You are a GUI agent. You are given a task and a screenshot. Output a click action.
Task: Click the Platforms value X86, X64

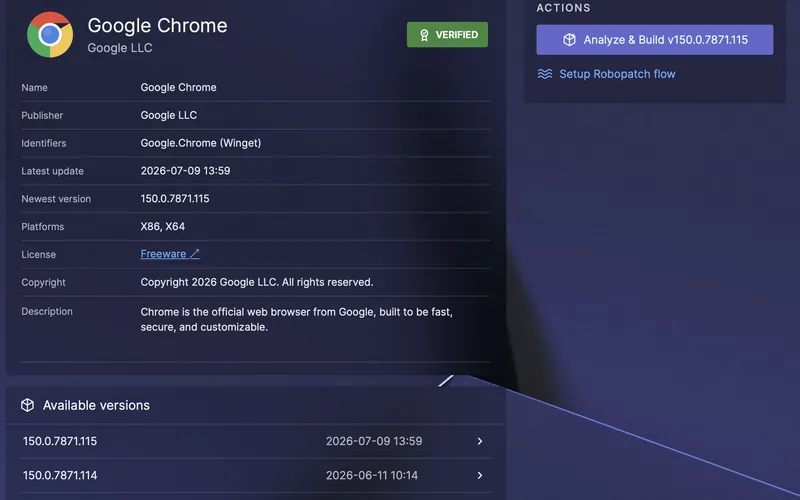coord(163,227)
